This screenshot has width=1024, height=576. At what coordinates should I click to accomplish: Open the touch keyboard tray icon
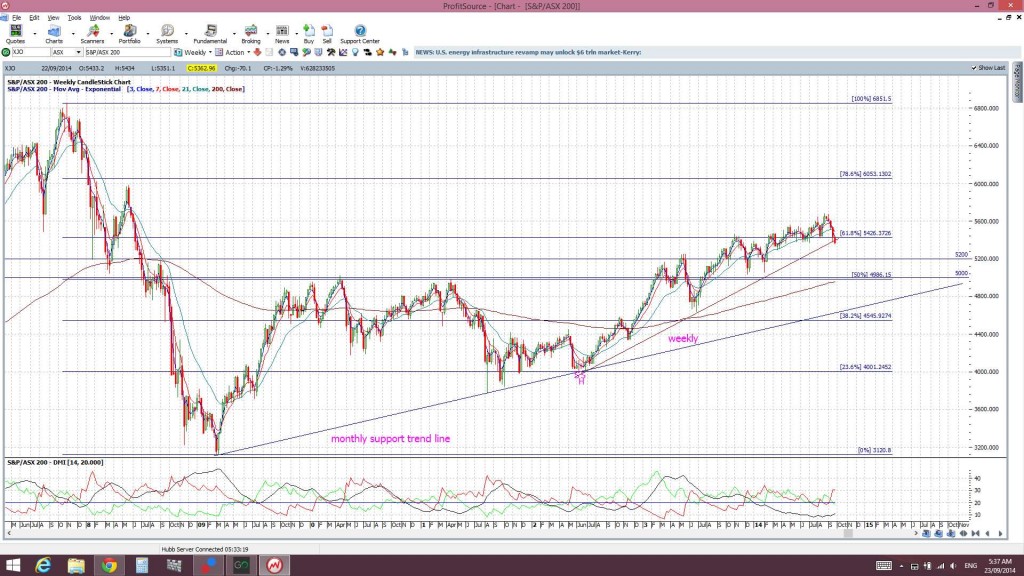tap(884, 566)
